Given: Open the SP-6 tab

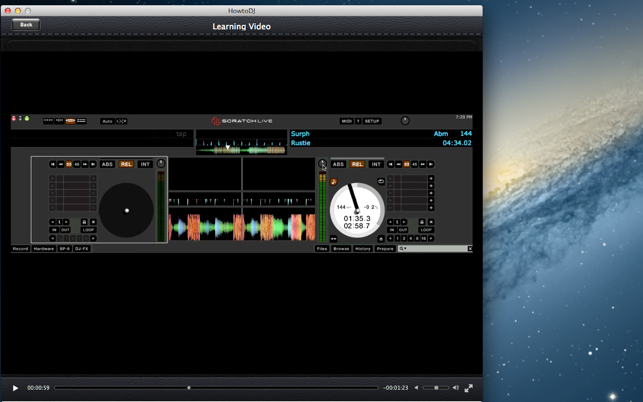Looking at the screenshot, I should click(65, 249).
